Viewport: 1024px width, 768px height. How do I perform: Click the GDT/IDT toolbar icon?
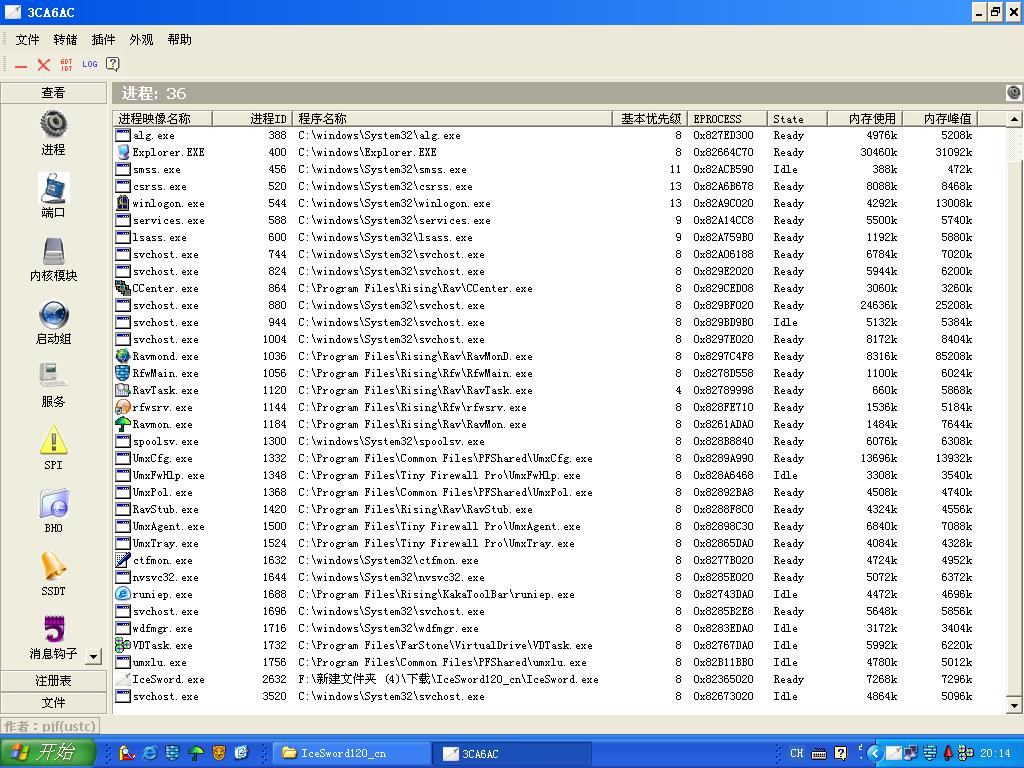point(66,64)
